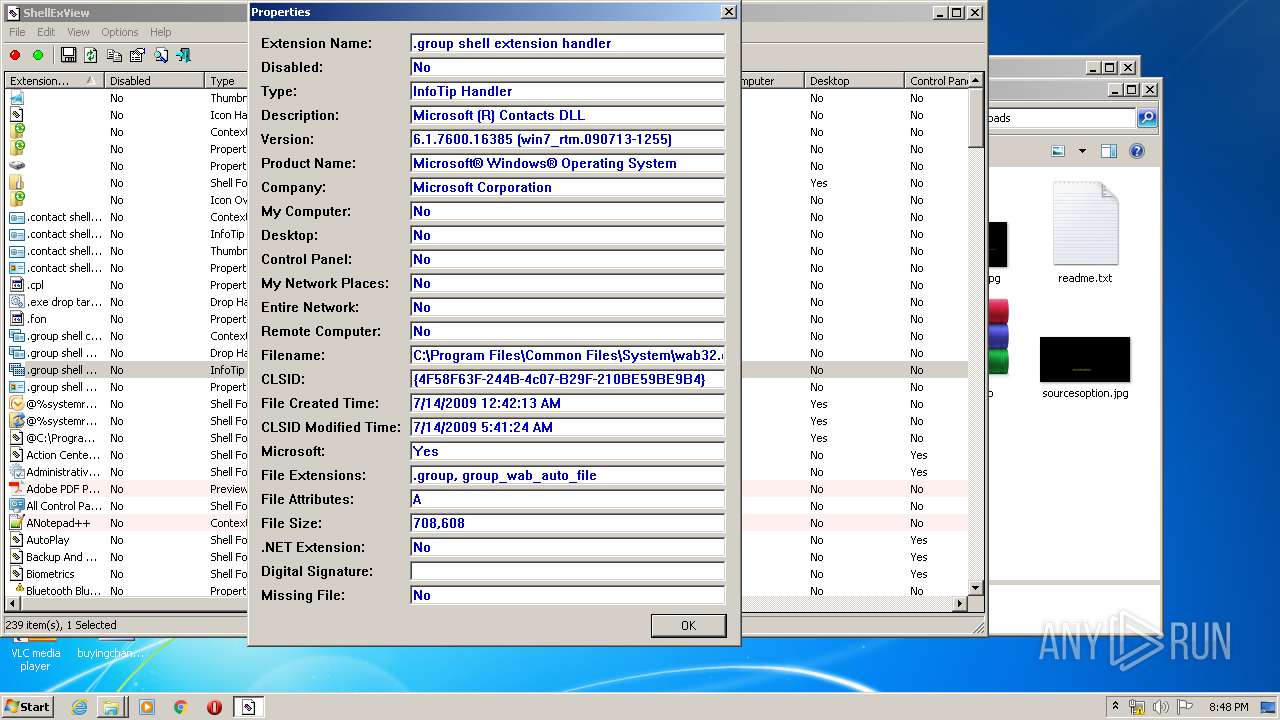Select the Action Cente... row icon

pyautogui.click(x=17, y=455)
